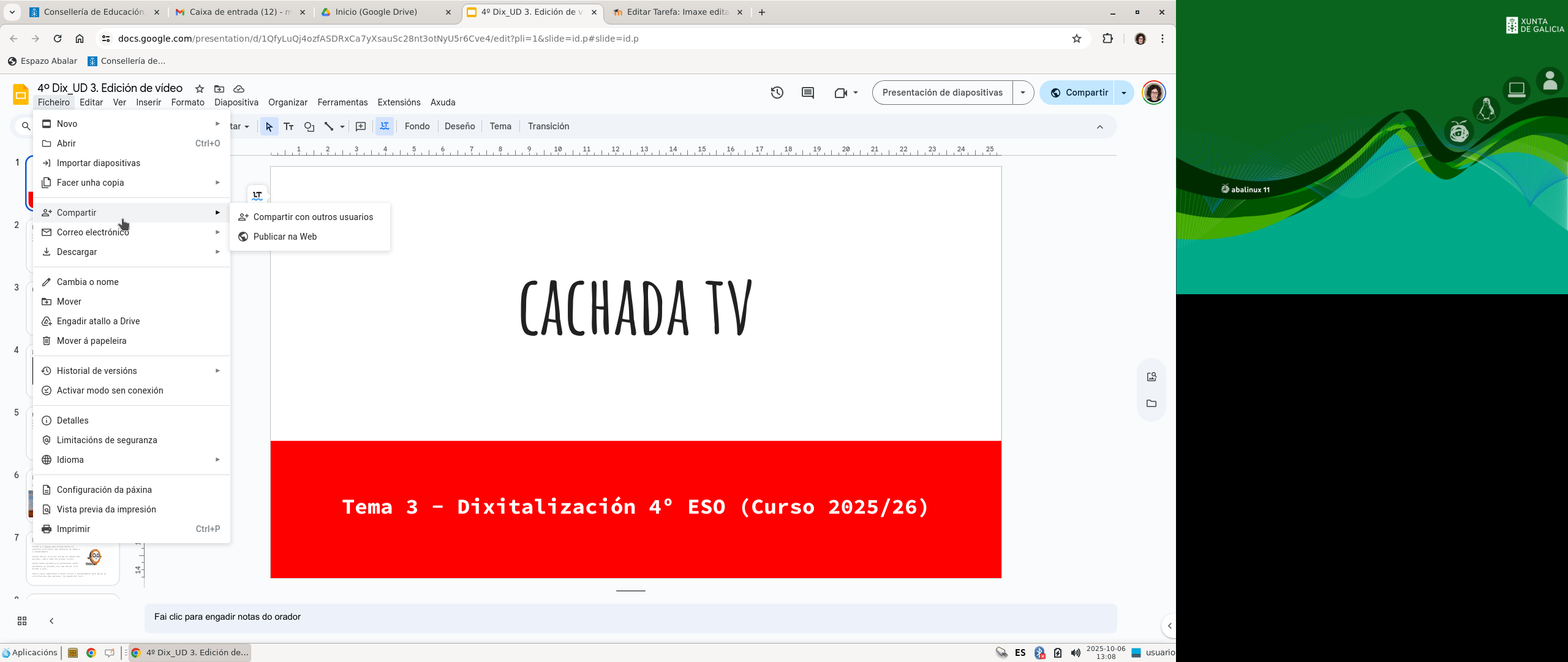Star the presentation with the star icon
Image resolution: width=1568 pixels, height=662 pixels.
point(199,89)
